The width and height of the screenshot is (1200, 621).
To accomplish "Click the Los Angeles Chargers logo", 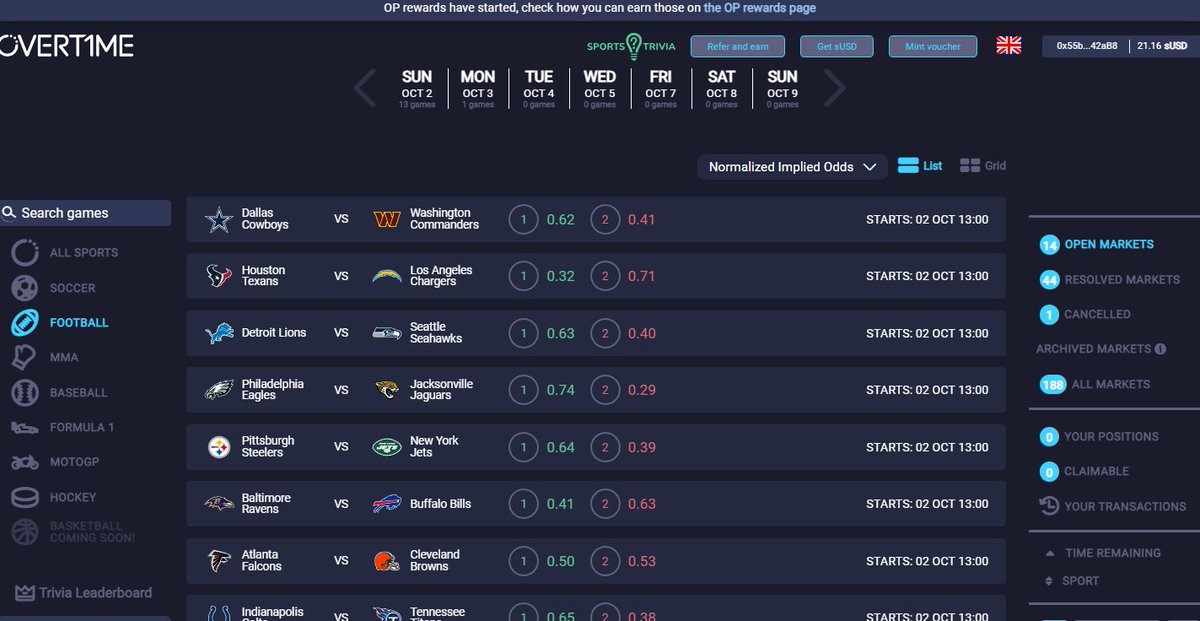I will pos(386,276).
